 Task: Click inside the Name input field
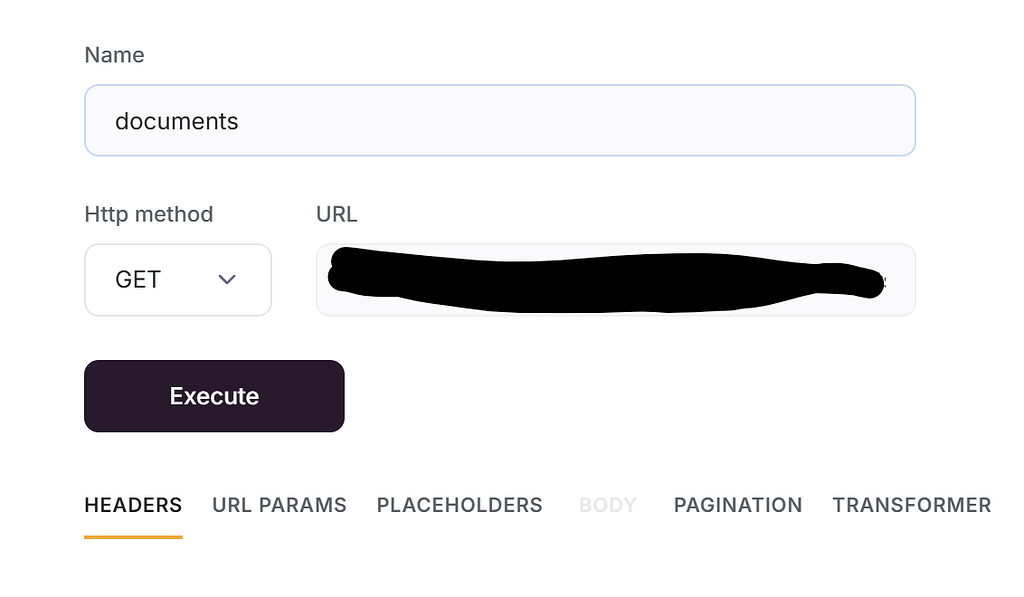point(500,120)
